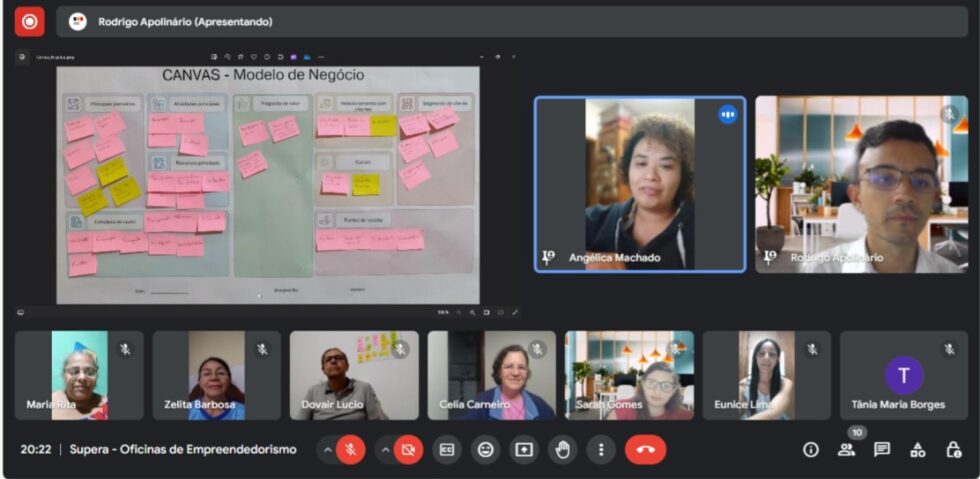Unmute the microphone button
This screenshot has height=479, width=980.
350,450
